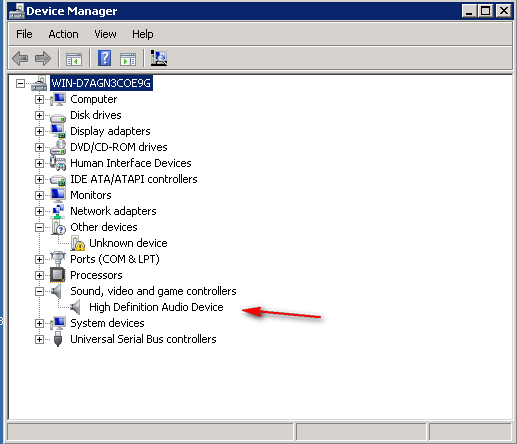Open the File menu
This screenshot has width=517, height=444.
point(24,34)
